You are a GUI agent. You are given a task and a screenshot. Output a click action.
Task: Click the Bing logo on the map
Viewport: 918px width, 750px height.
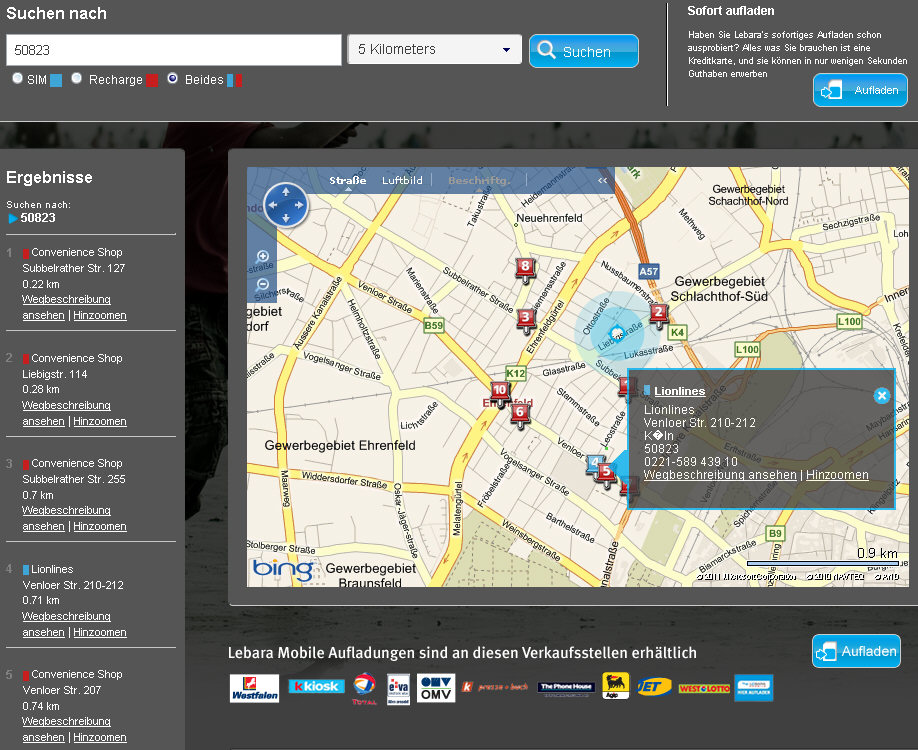(x=283, y=569)
